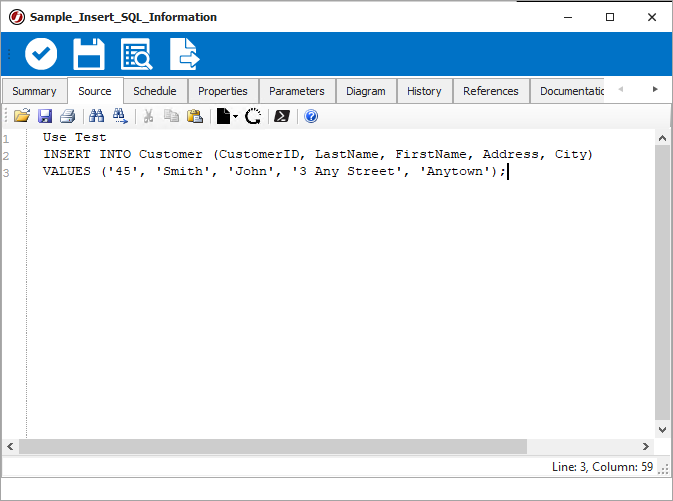Click the 'Line: 3, Column: 59' status text
Image resolution: width=673 pixels, height=501 pixels.
click(x=602, y=467)
